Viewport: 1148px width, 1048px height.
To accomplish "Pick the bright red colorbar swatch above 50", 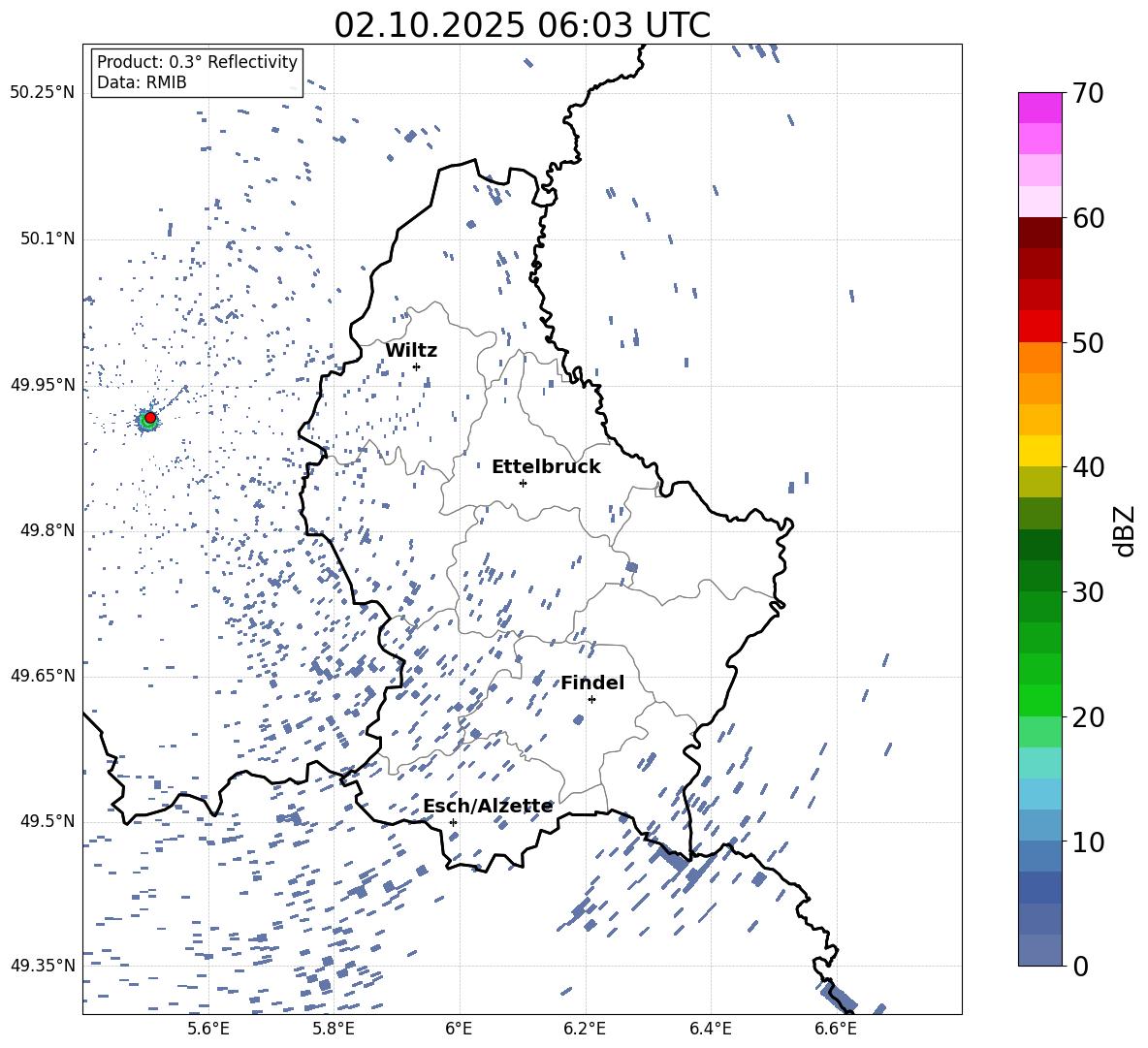I will pos(1039,327).
